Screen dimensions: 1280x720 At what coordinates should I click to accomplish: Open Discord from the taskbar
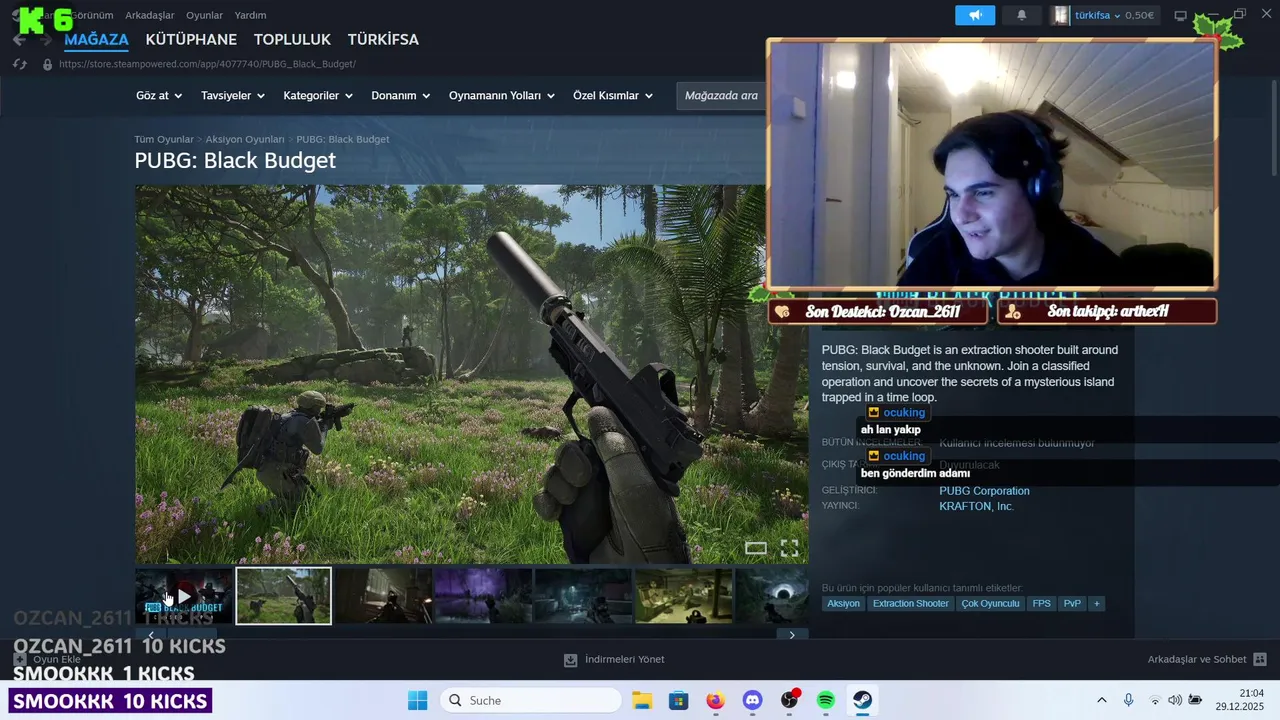point(752,700)
